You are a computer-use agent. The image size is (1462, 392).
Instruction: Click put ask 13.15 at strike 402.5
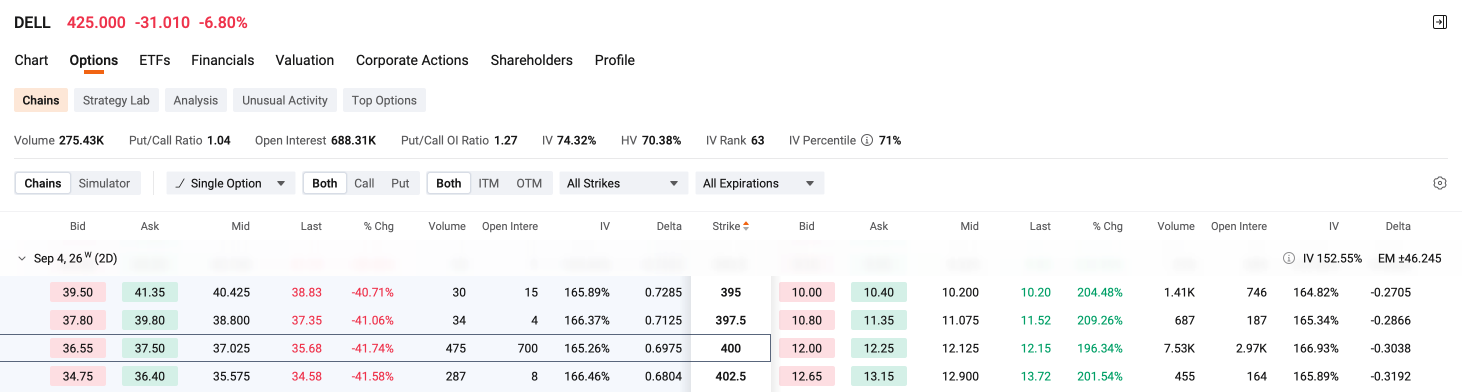pyautogui.click(x=879, y=376)
